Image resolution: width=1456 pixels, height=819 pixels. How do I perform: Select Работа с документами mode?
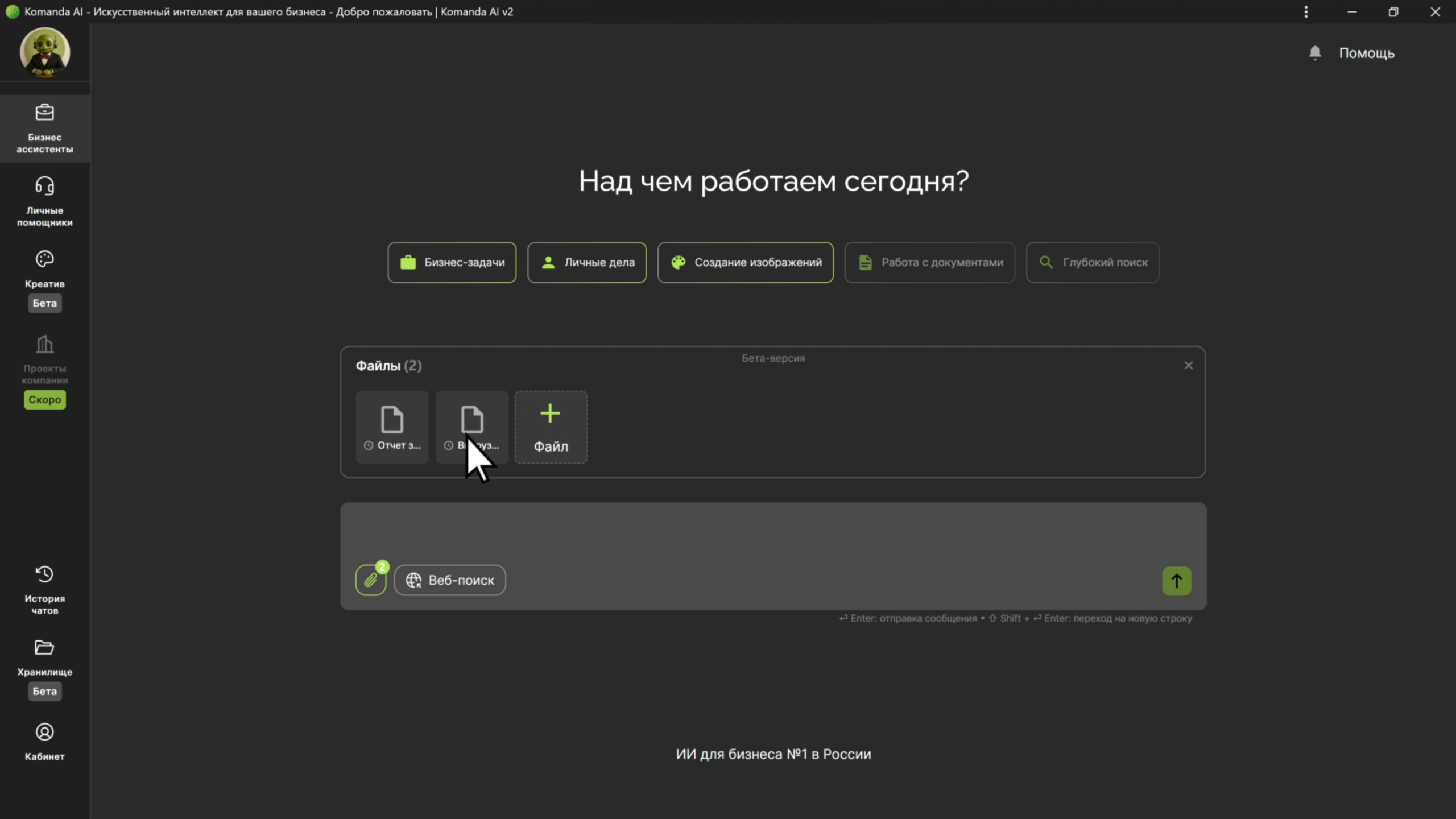(x=930, y=262)
